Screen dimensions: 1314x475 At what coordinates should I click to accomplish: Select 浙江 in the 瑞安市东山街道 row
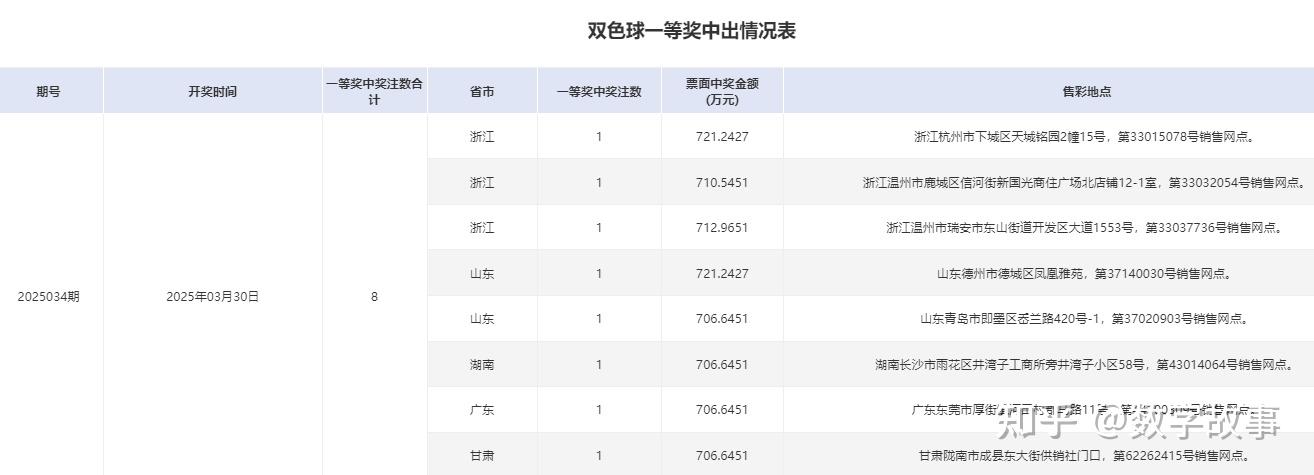pos(482,228)
